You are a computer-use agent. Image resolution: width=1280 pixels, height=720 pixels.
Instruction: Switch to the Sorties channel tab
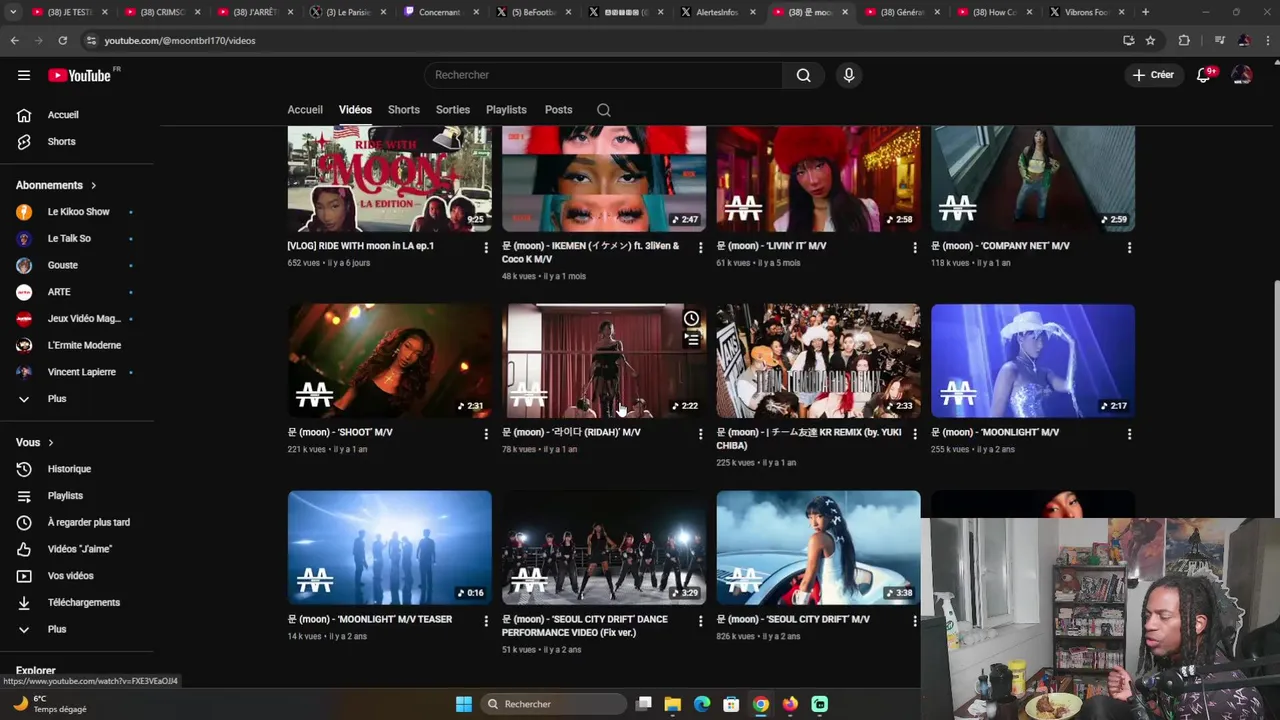click(x=453, y=110)
